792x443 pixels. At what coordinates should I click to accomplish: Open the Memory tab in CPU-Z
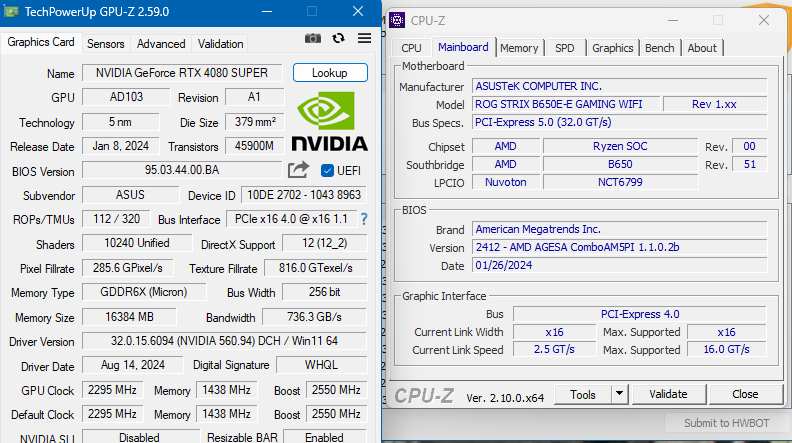pyautogui.click(x=519, y=48)
